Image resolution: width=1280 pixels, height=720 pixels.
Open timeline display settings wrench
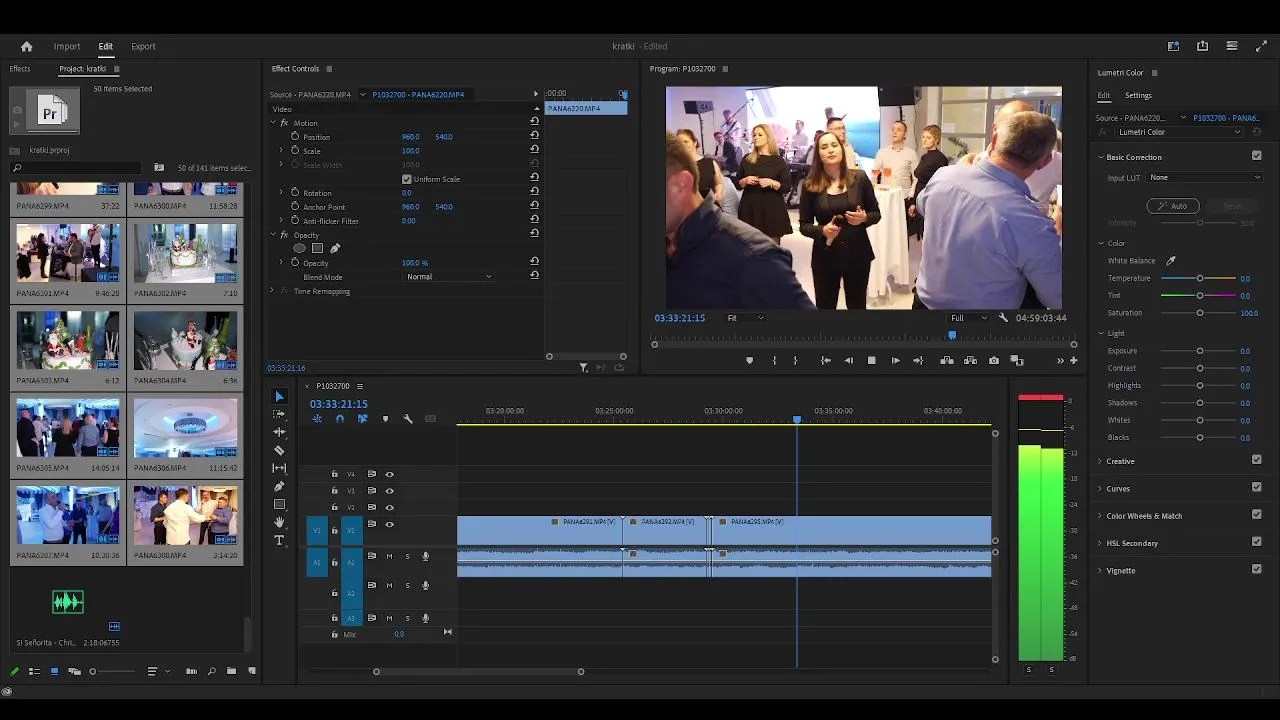[x=408, y=419]
